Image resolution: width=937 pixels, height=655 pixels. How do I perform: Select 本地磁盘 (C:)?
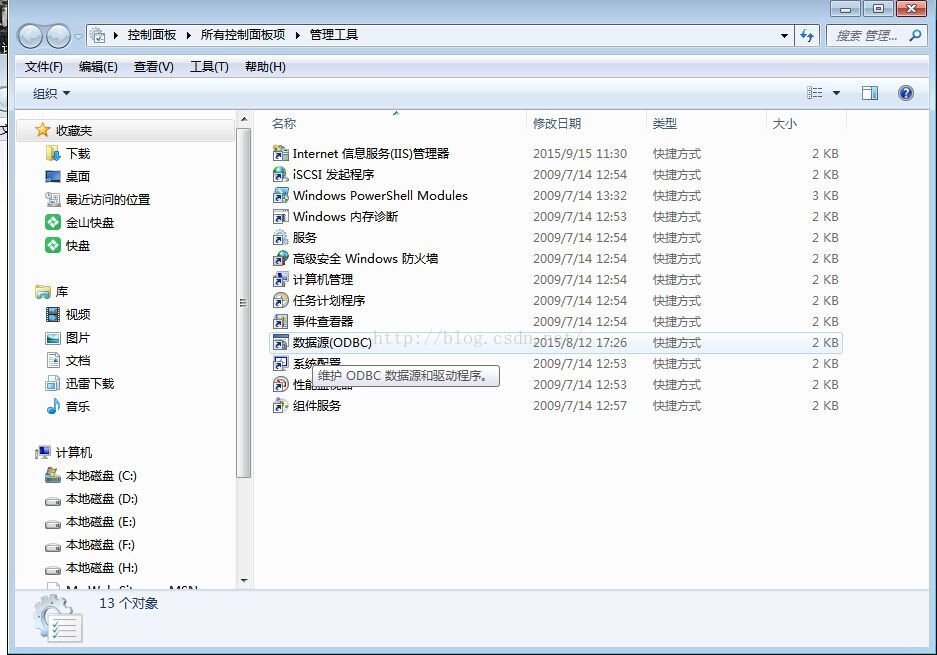[91, 476]
